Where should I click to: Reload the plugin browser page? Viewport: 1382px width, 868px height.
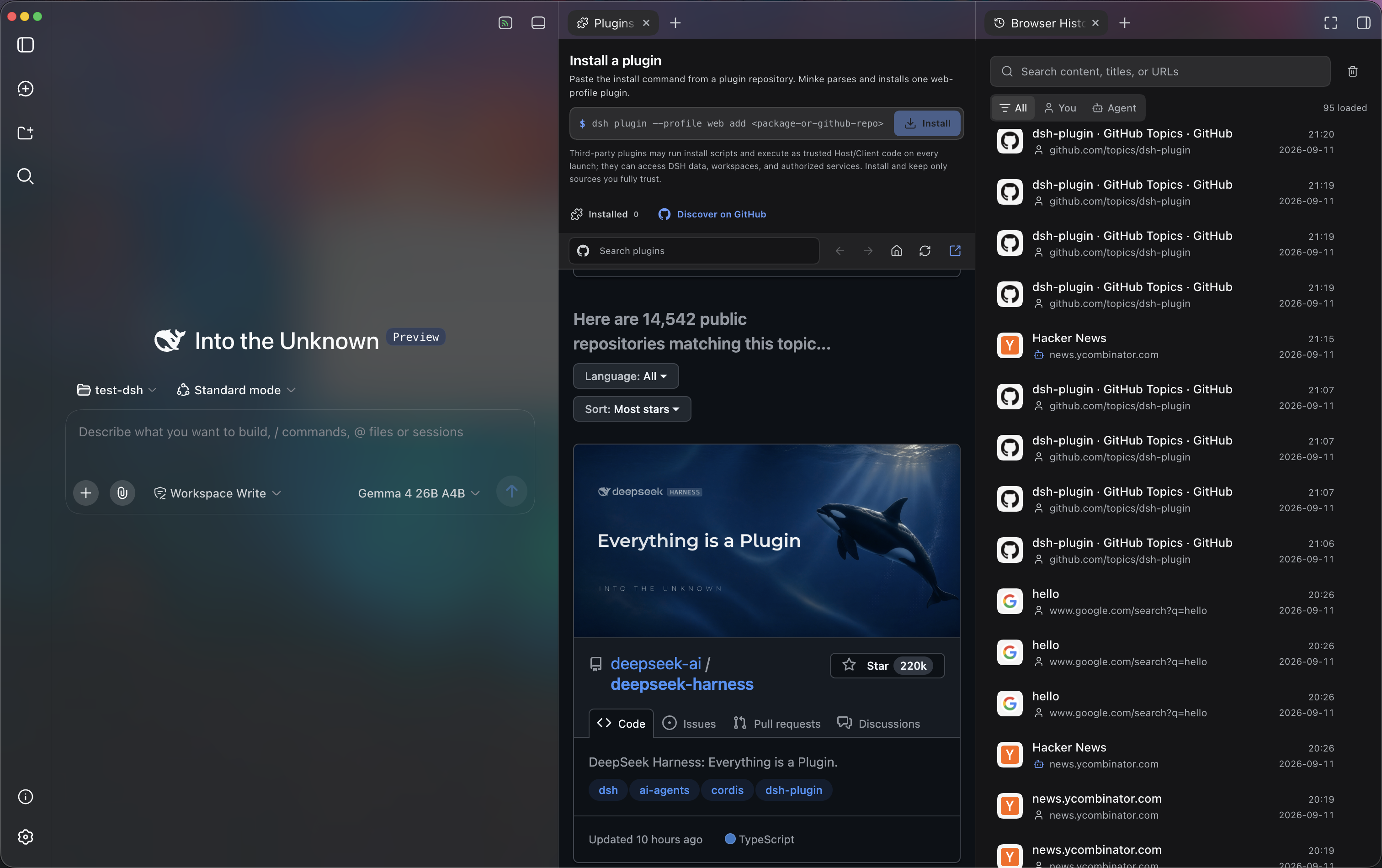coord(925,251)
